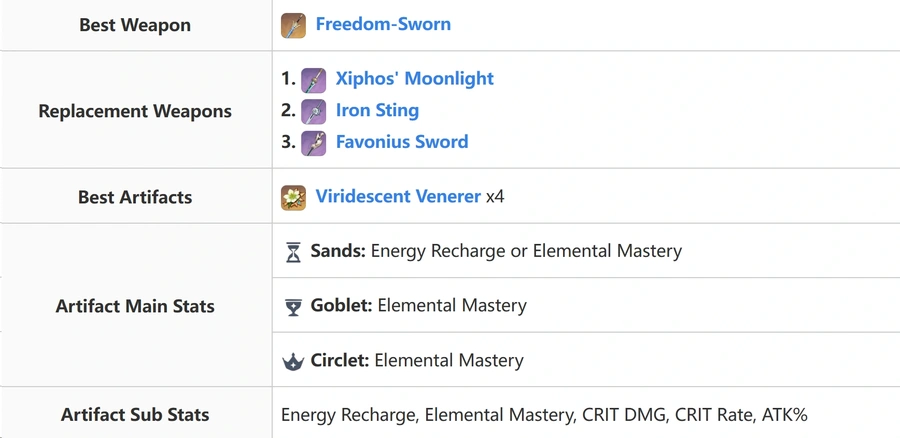Click the Best Weapon row header
This screenshot has width=900, height=438.
(x=135, y=25)
